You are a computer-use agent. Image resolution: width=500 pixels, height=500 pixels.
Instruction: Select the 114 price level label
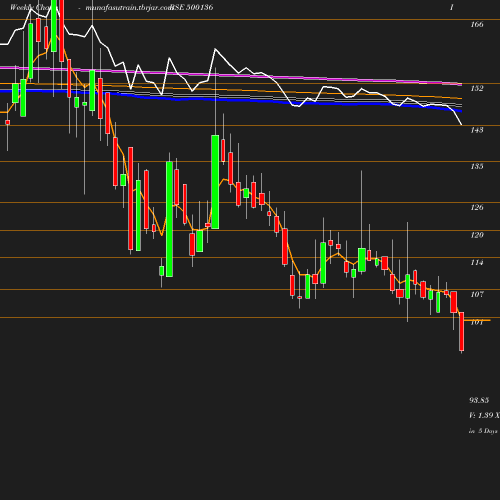coord(477,263)
